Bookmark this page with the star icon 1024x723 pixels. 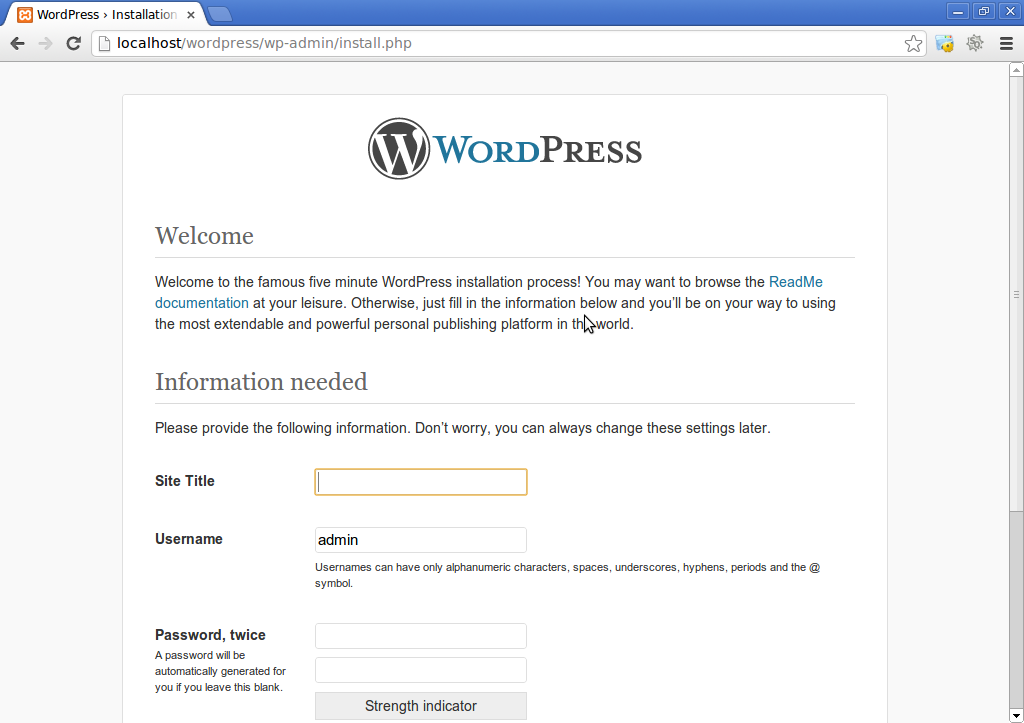[913, 44]
